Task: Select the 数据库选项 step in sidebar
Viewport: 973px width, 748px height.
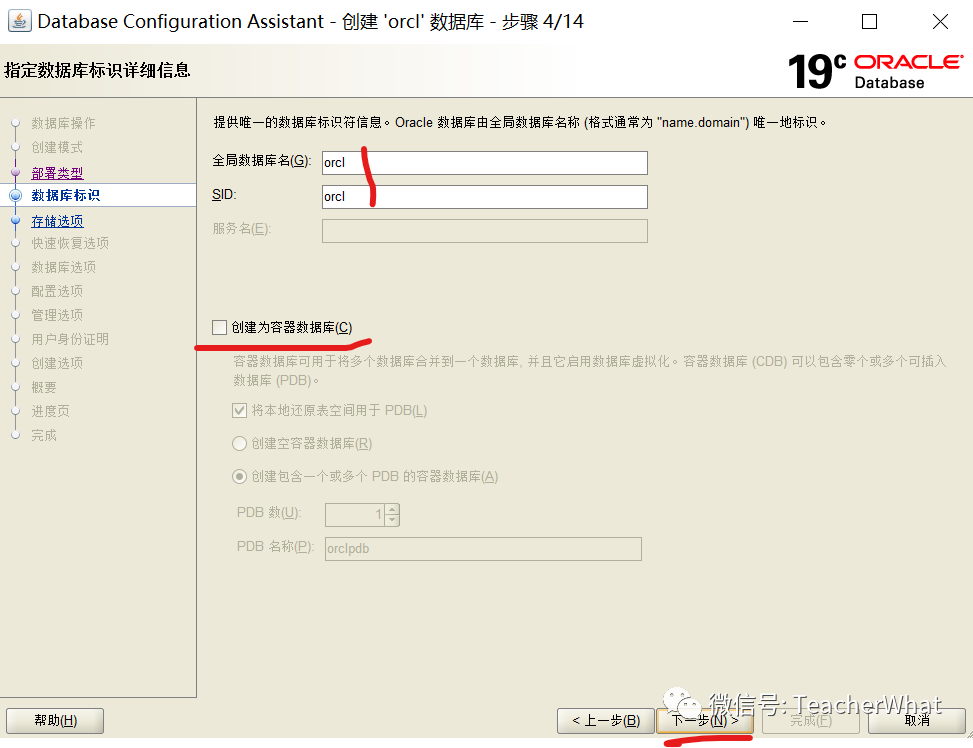Action: [63, 267]
